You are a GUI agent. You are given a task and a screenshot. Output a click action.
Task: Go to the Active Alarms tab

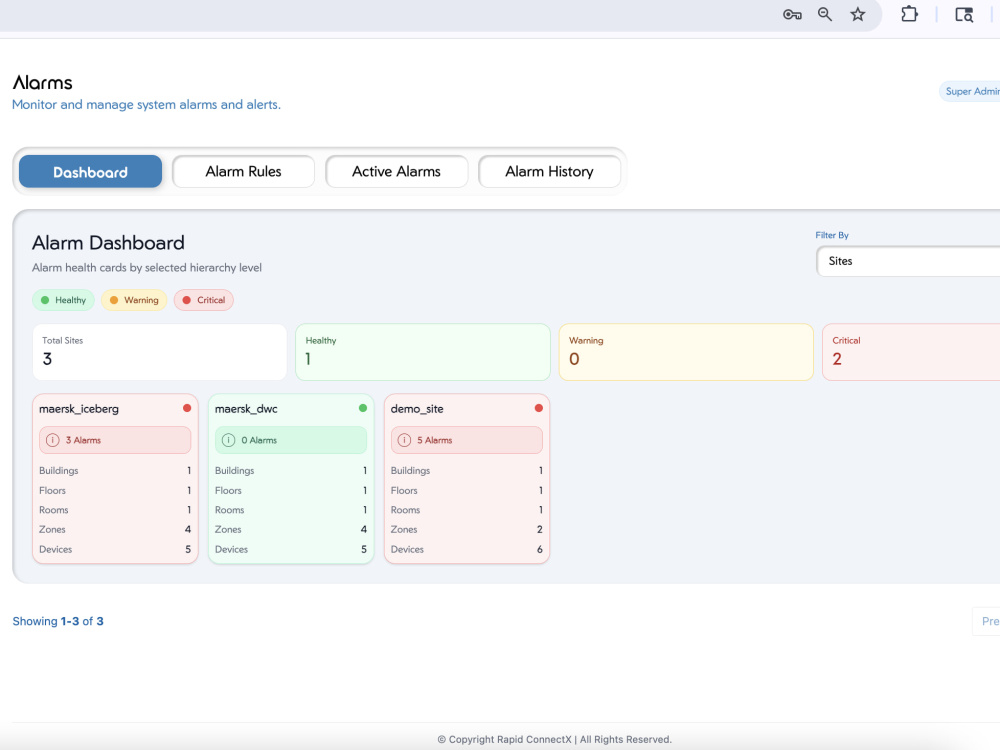coord(397,172)
